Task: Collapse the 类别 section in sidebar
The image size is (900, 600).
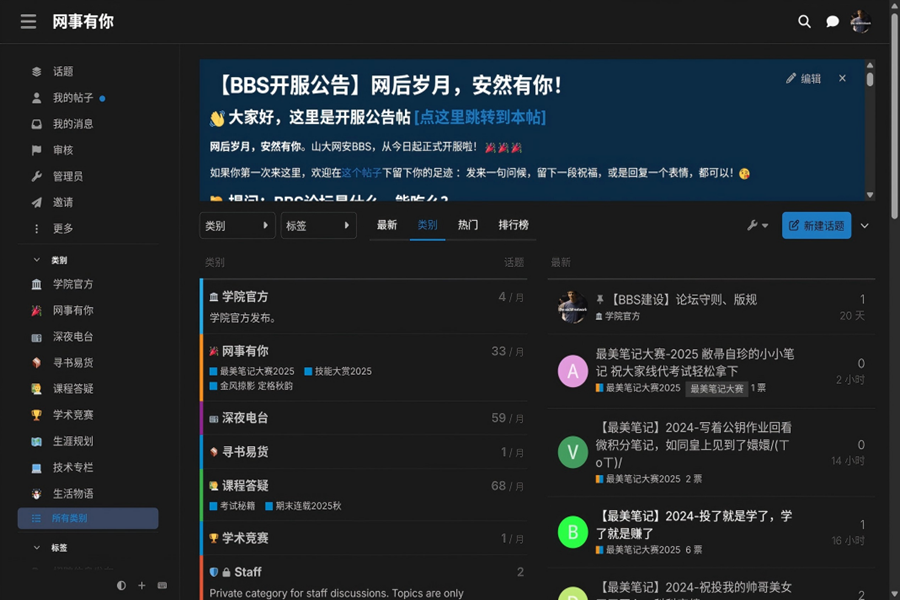Action: pos(38,260)
